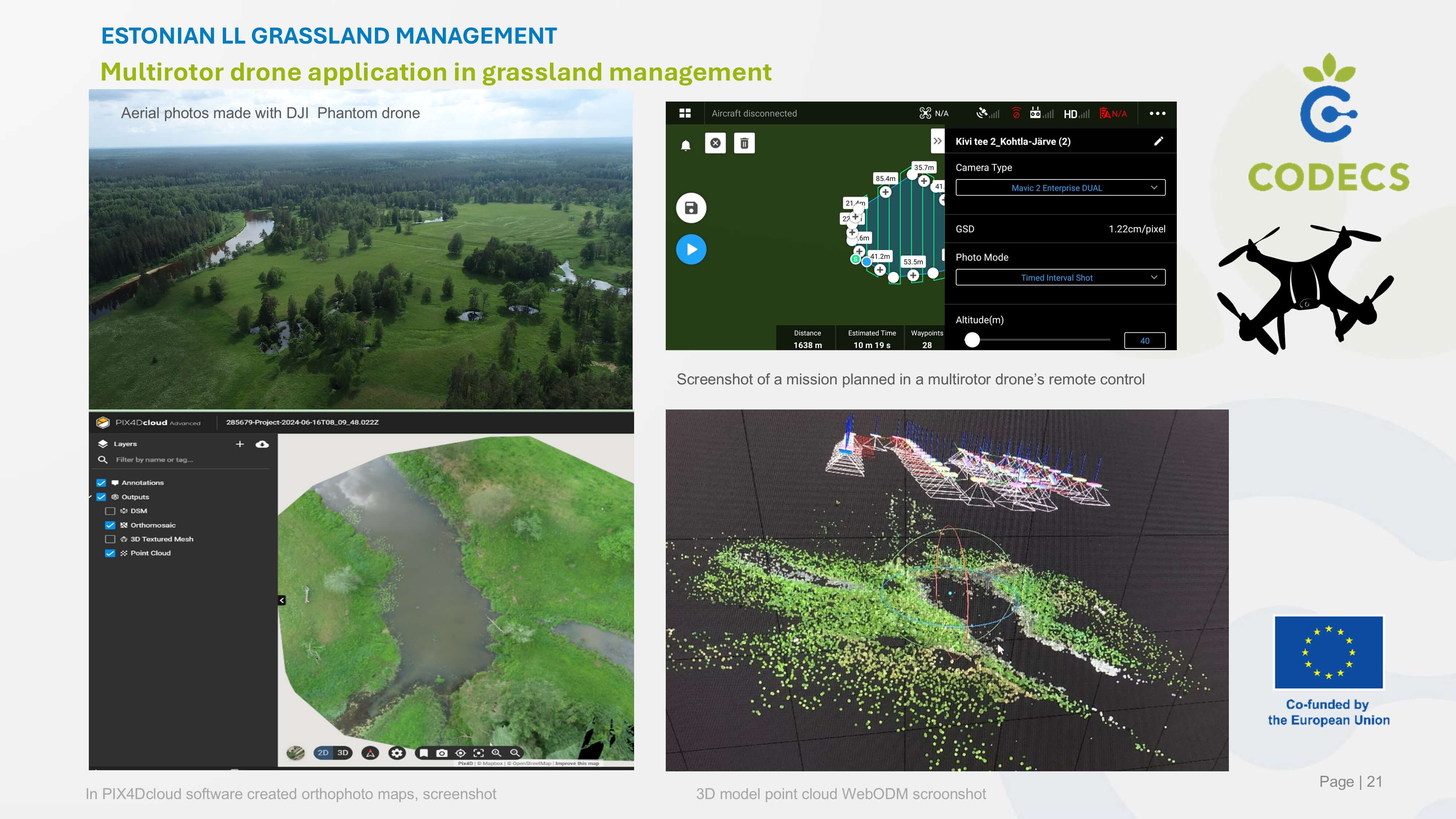Take screenshot with the camera icon

click(x=442, y=753)
